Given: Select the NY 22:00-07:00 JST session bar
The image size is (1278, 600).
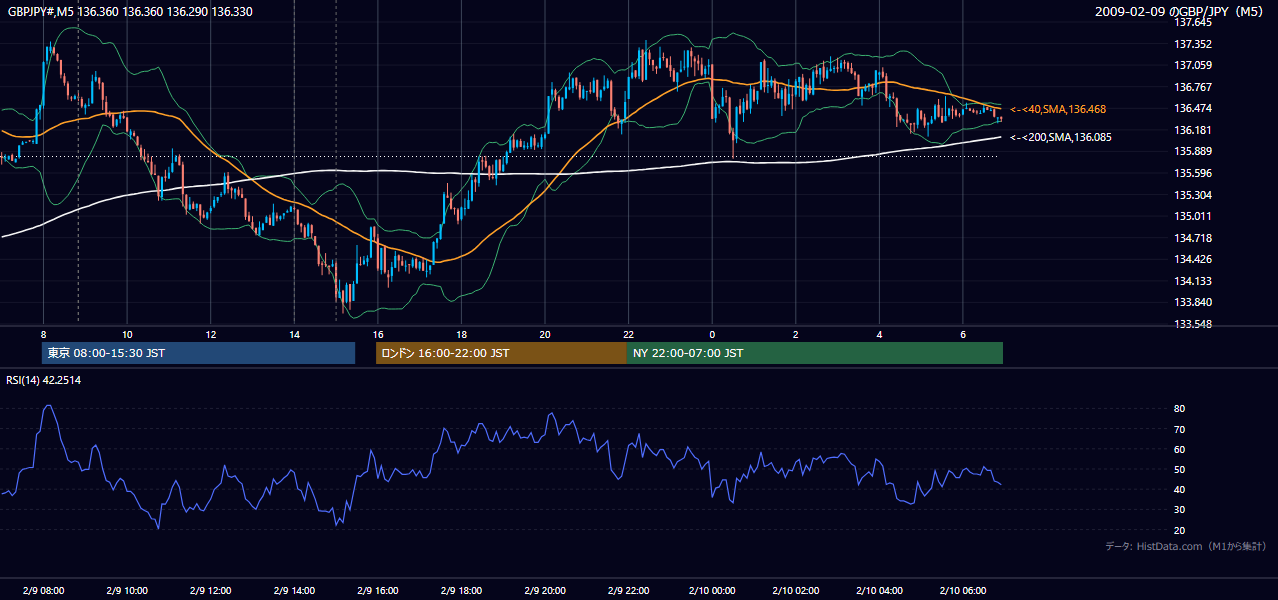Looking at the screenshot, I should click(x=815, y=353).
